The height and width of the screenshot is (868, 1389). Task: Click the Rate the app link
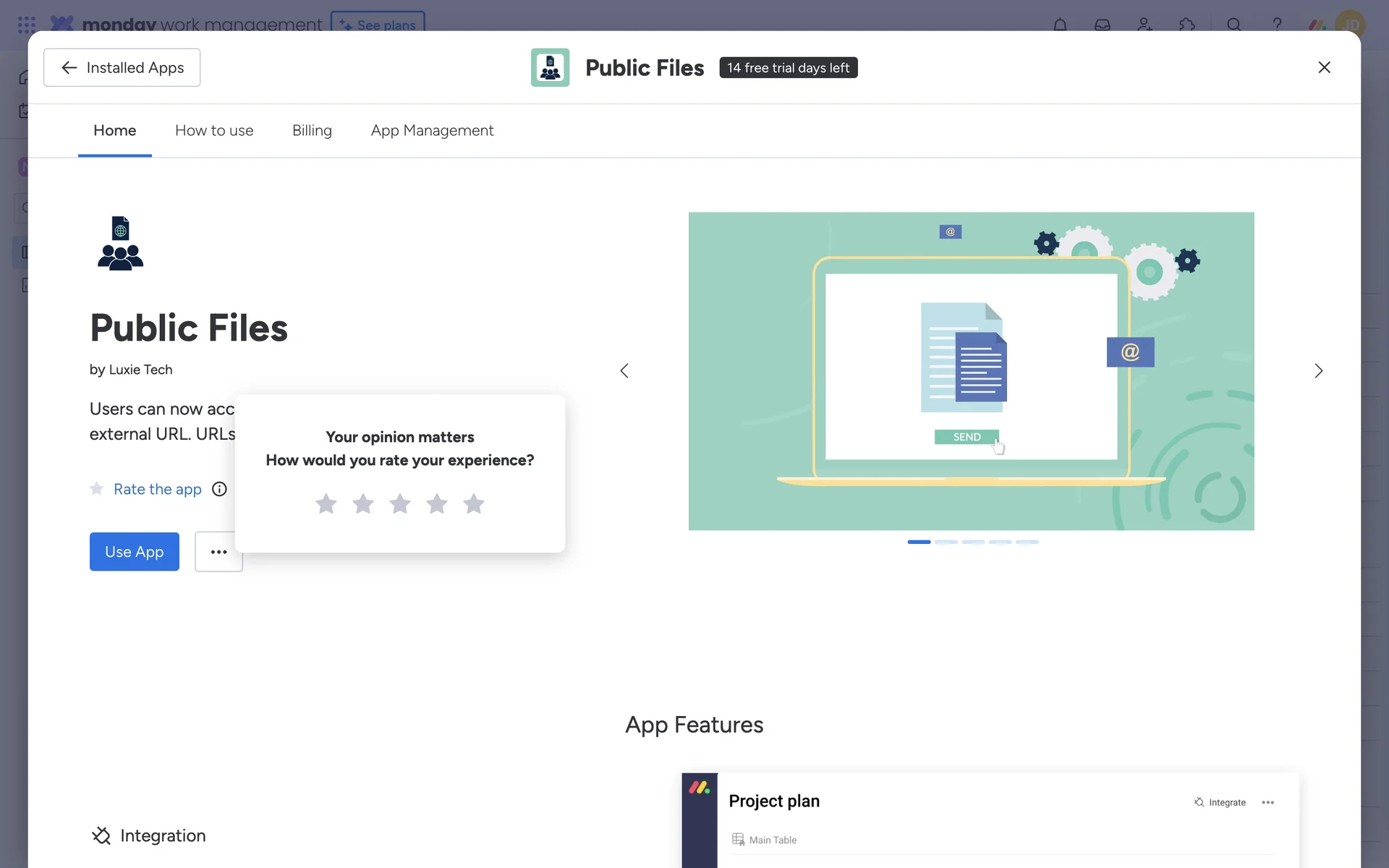pos(157,490)
